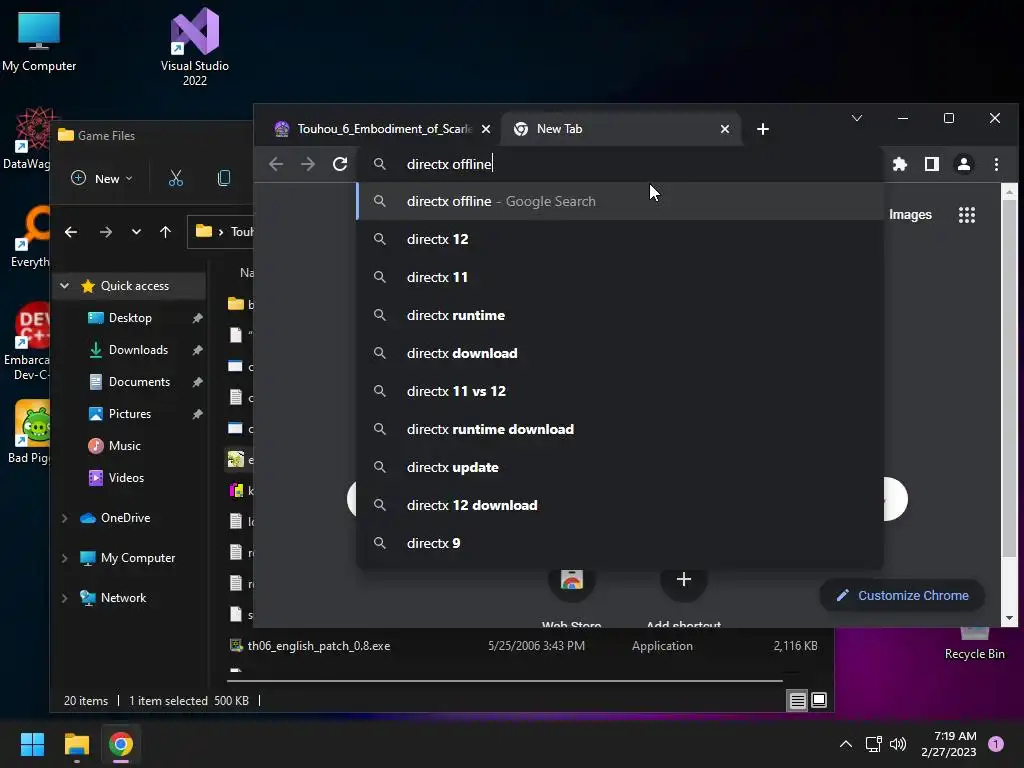Open Pictures in Quick access
Viewport: 1024px width, 768px height.
(129, 414)
